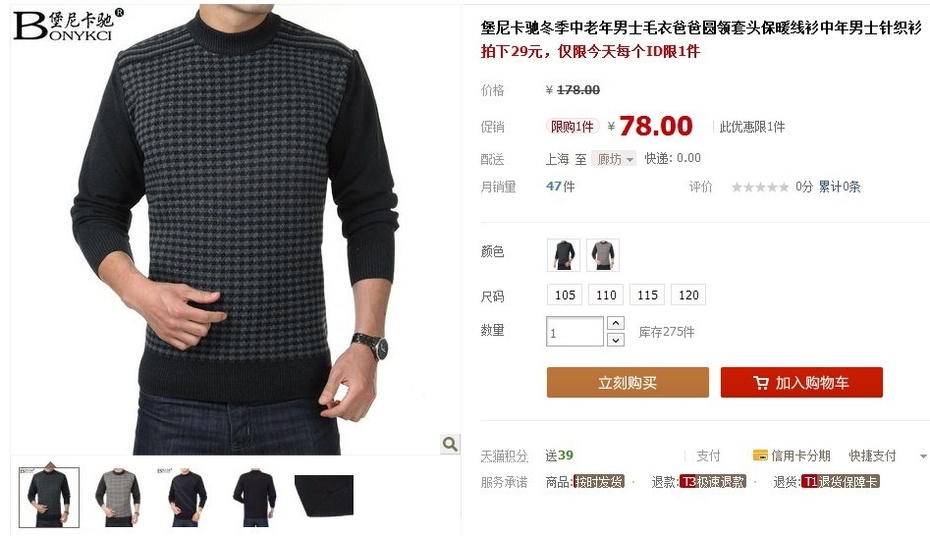Click the magnifier zoom icon on product image
Viewport: 930px width, 536px height.
[450, 444]
